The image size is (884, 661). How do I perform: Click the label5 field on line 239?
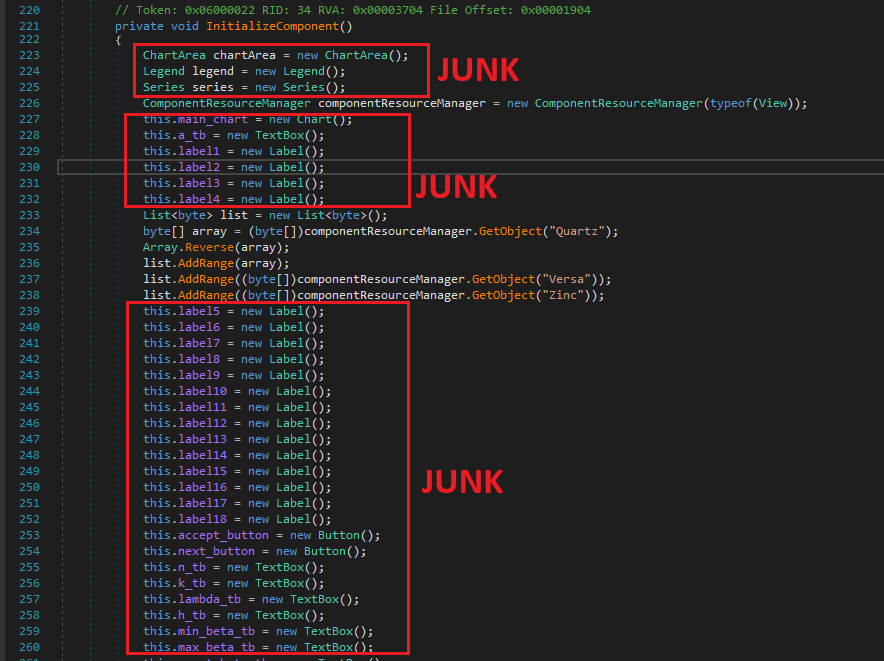[x=199, y=311]
